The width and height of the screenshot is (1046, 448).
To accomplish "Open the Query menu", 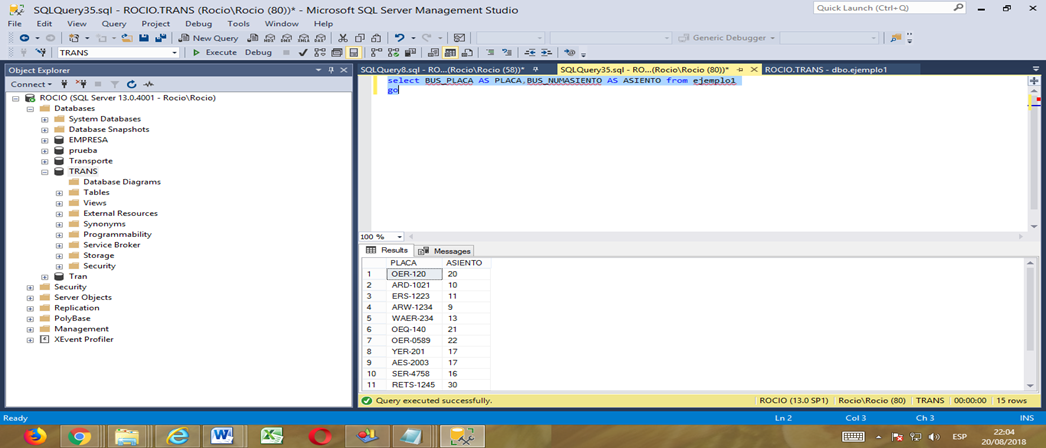I will point(113,23).
